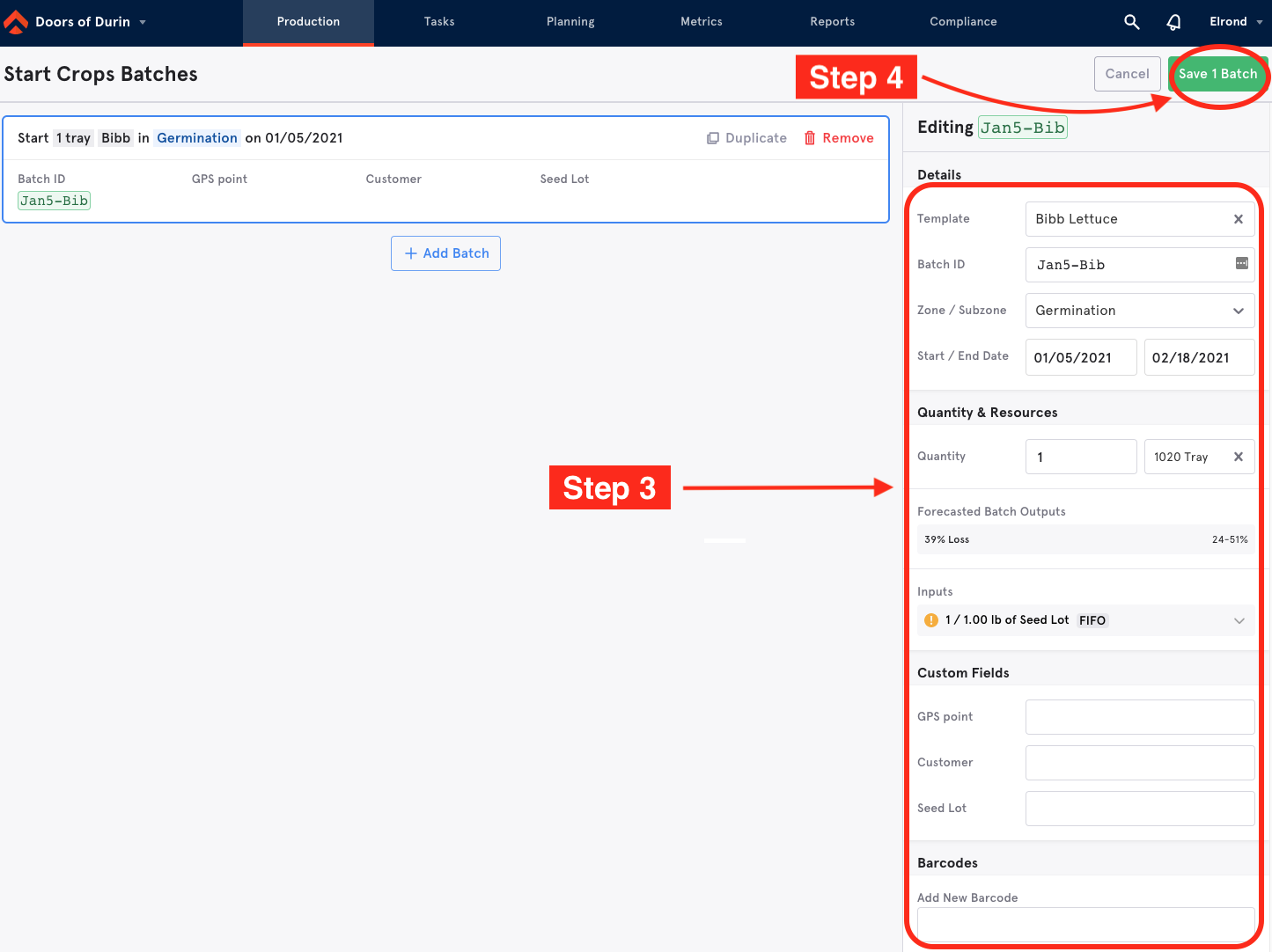Open the Zone / Subzone Germination dropdown
This screenshot has height=952, width=1272.
(1140, 311)
